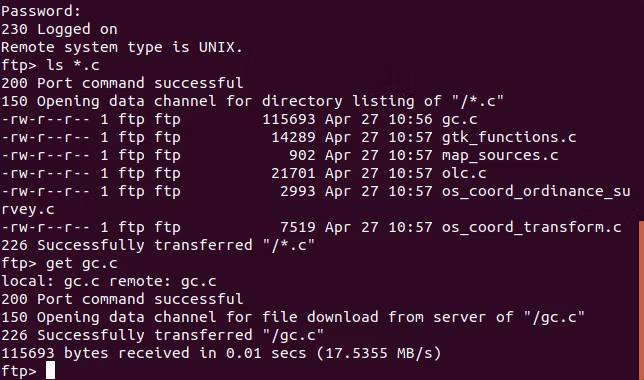The width and height of the screenshot is (644, 380).
Task: Click the gtk_functions.c filename in listing
Action: [x=509, y=137]
